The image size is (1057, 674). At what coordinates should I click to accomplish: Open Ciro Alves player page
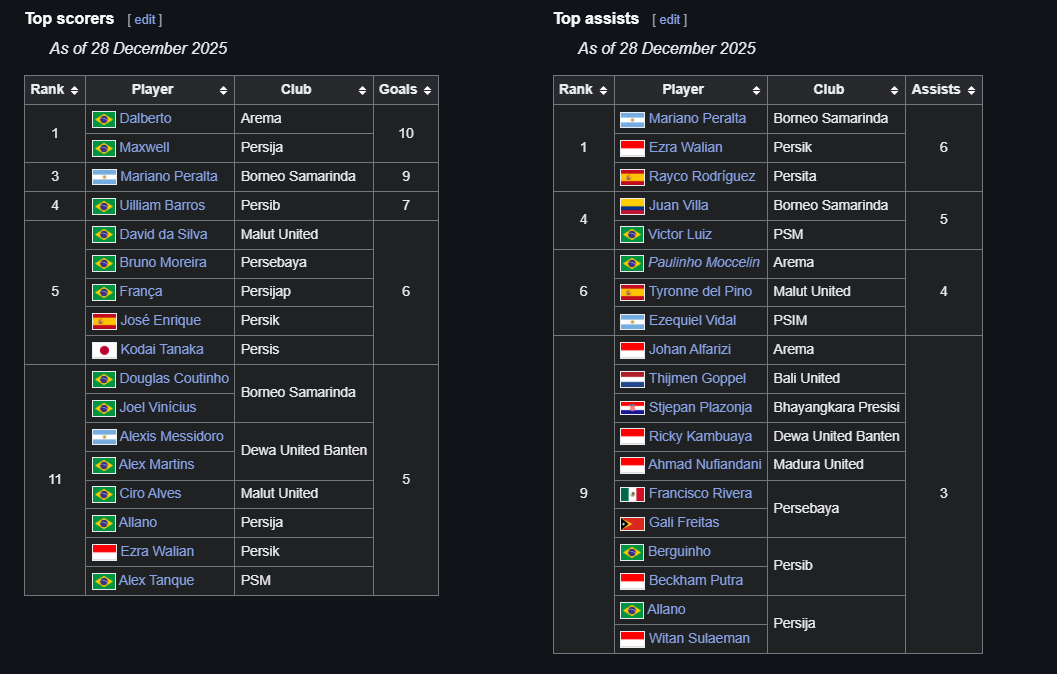150,493
